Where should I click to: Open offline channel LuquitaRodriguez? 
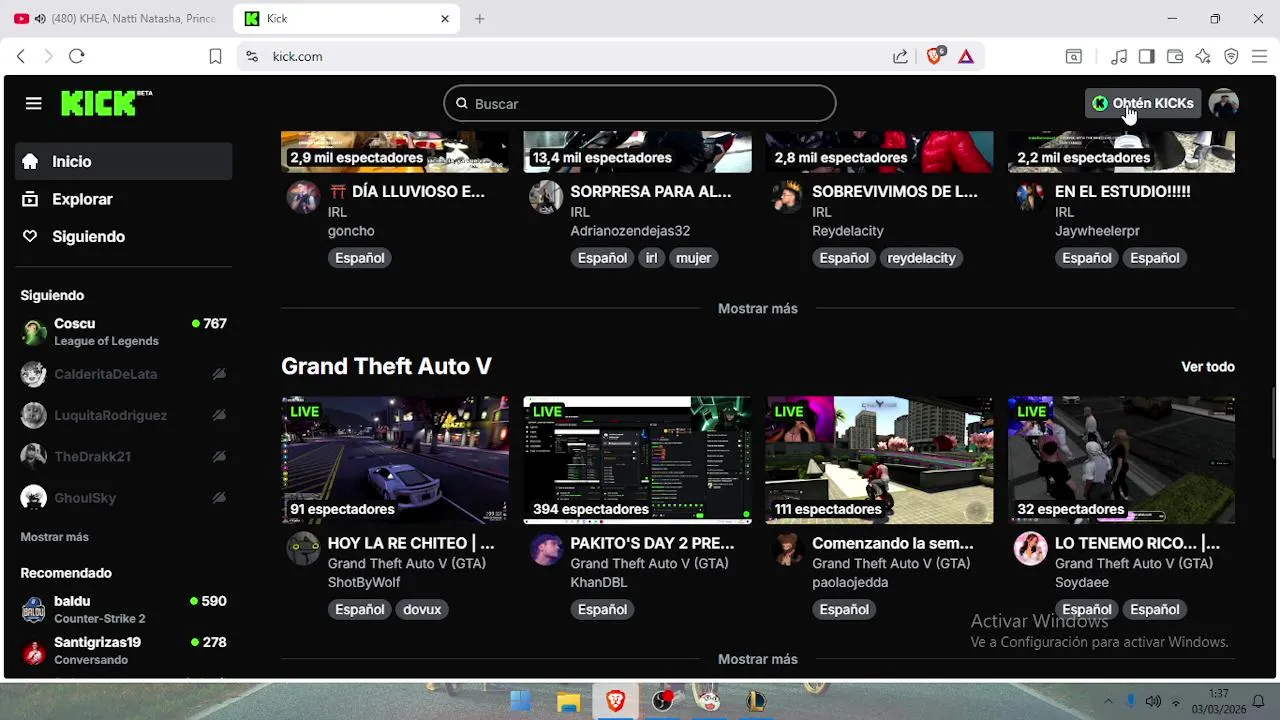[x=123, y=415]
